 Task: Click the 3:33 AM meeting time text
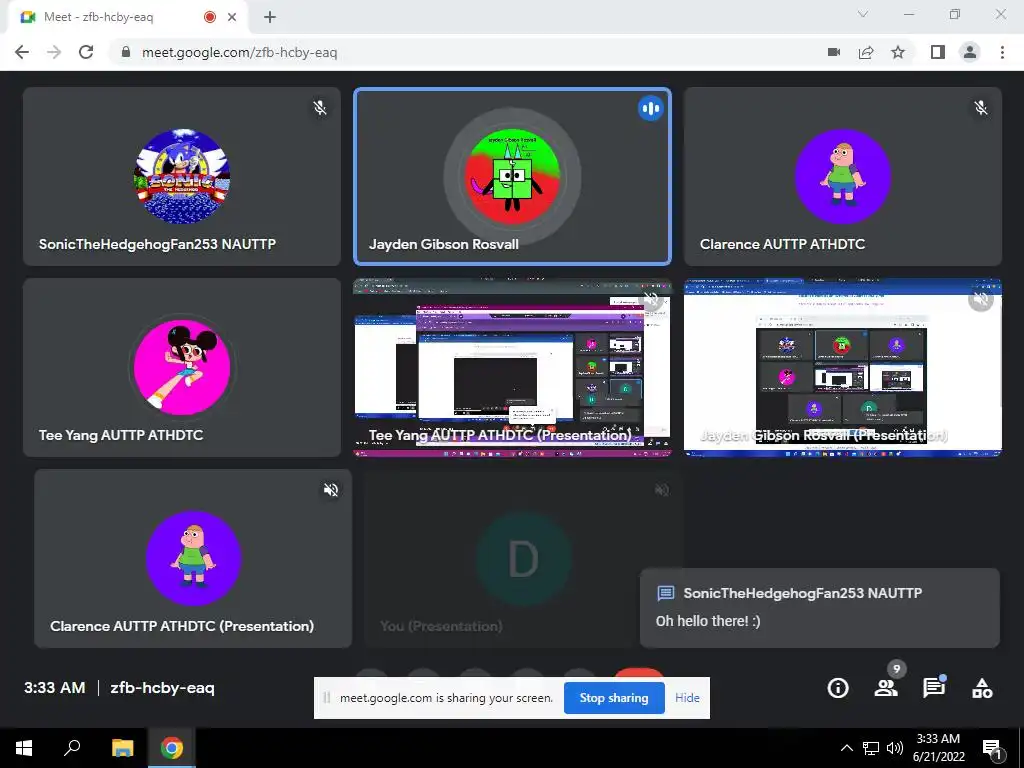click(x=55, y=688)
